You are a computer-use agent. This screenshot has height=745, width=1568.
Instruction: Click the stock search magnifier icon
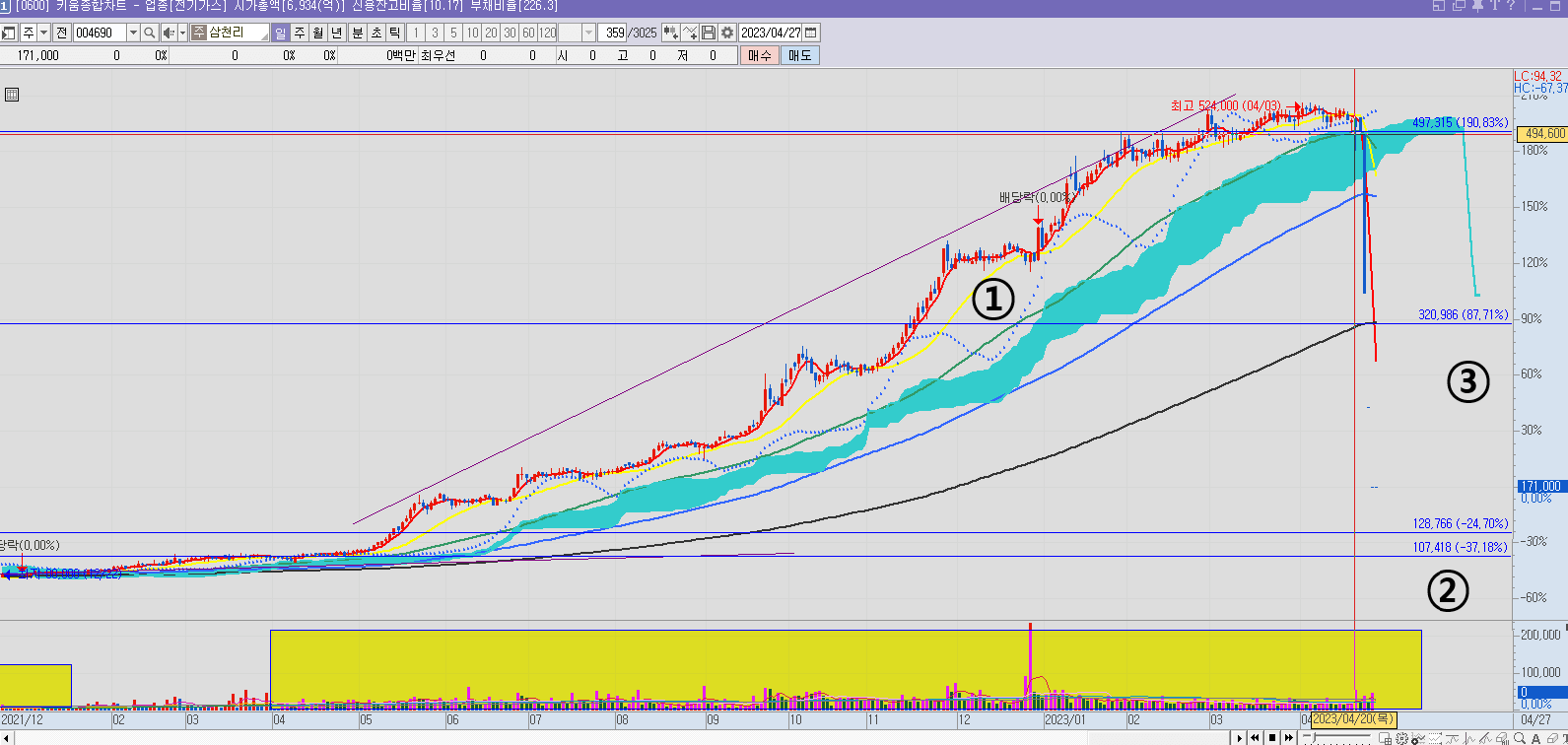[150, 33]
